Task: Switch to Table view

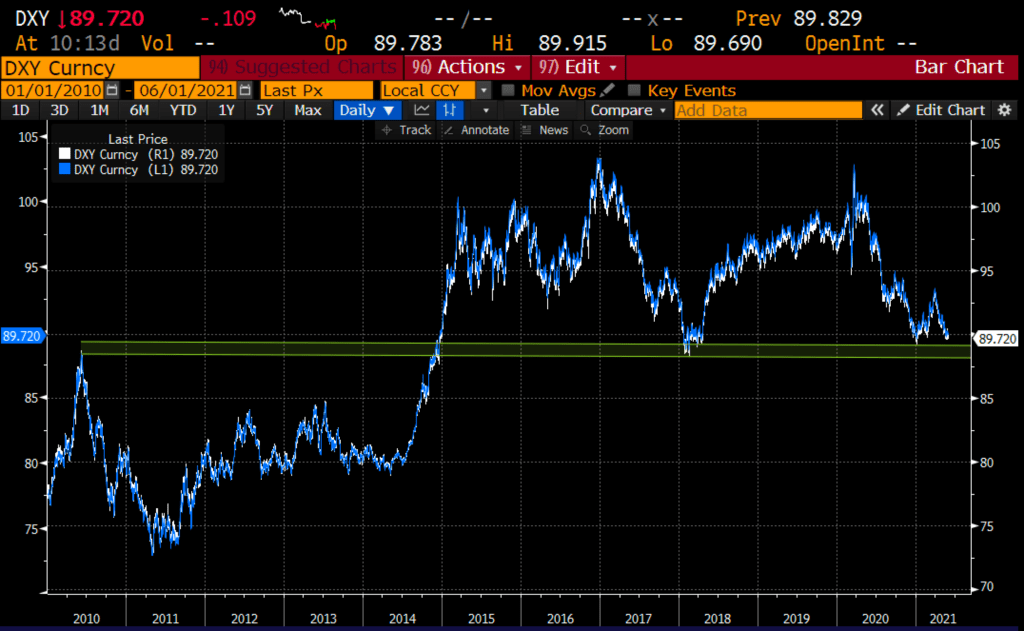Action: [539, 110]
